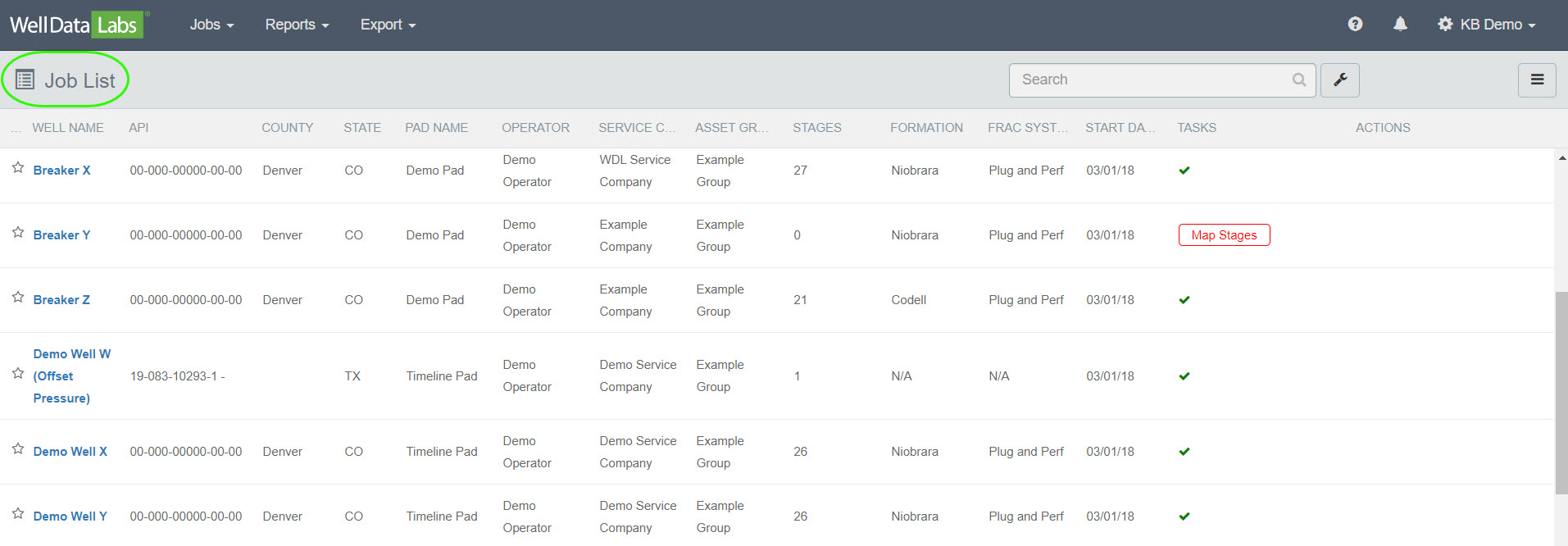Toggle favorite star for Breaker Z
This screenshot has width=1568, height=546.
[18, 298]
